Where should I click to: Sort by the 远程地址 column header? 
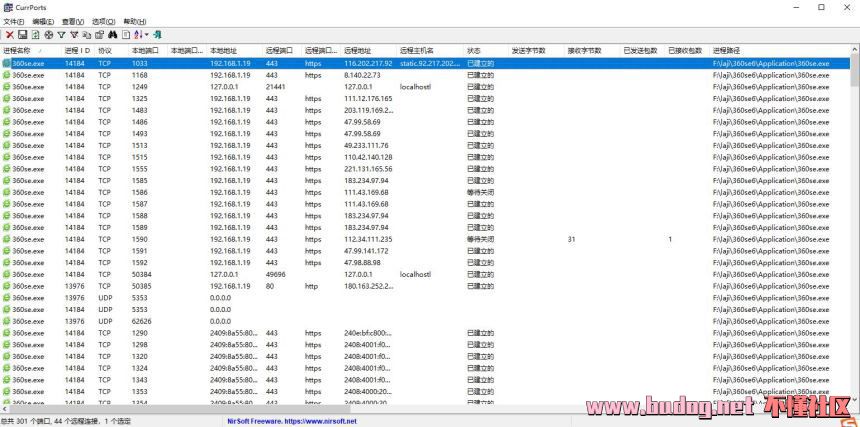point(369,50)
